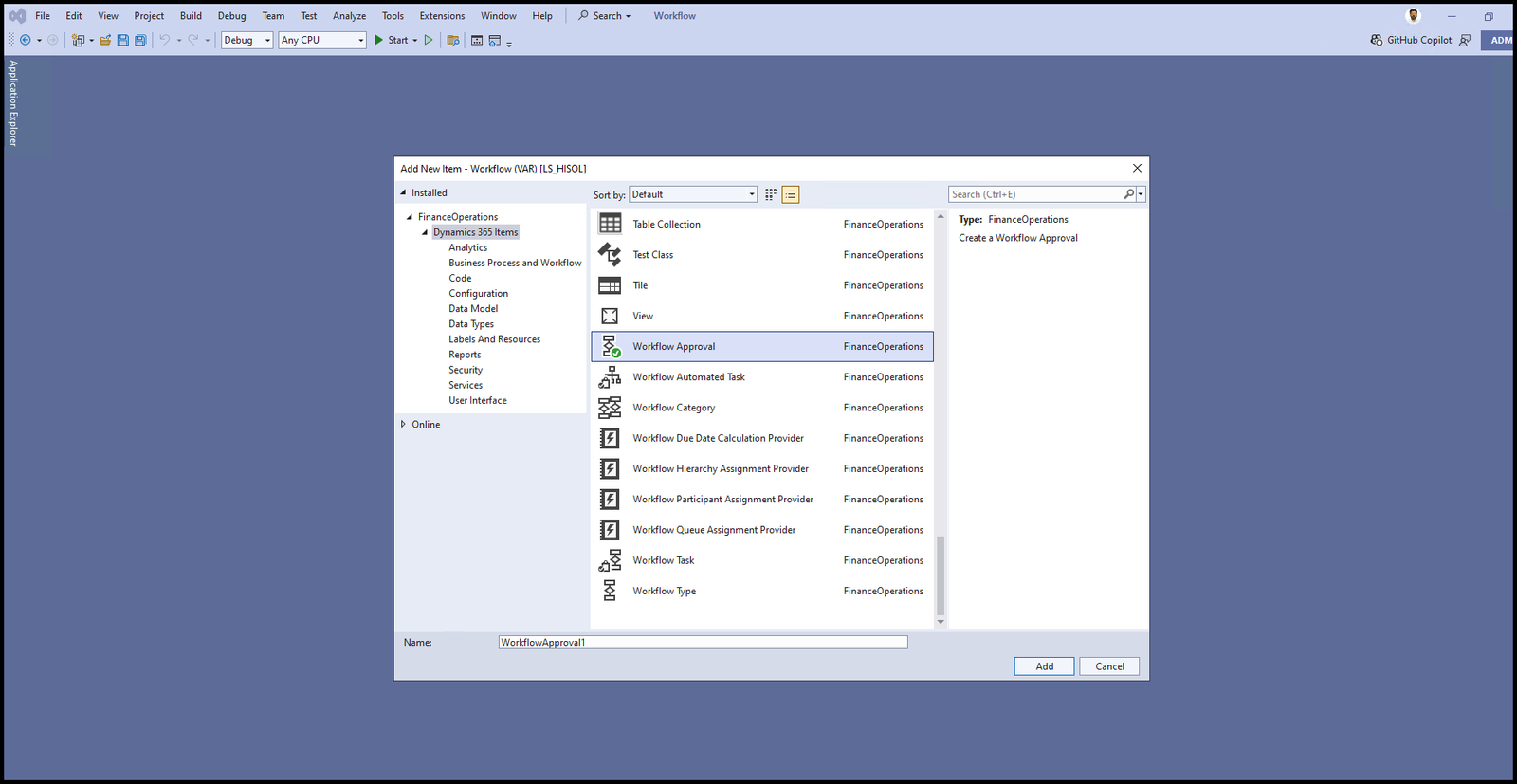
Task: Click the Undo toolbar icon
Action: 164,40
